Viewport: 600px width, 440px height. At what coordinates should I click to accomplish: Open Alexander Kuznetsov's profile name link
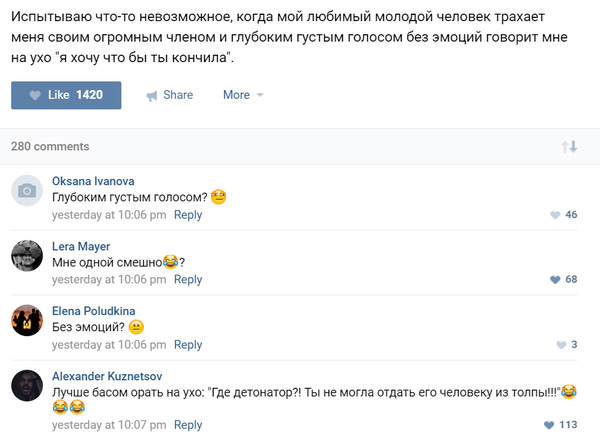(x=107, y=376)
